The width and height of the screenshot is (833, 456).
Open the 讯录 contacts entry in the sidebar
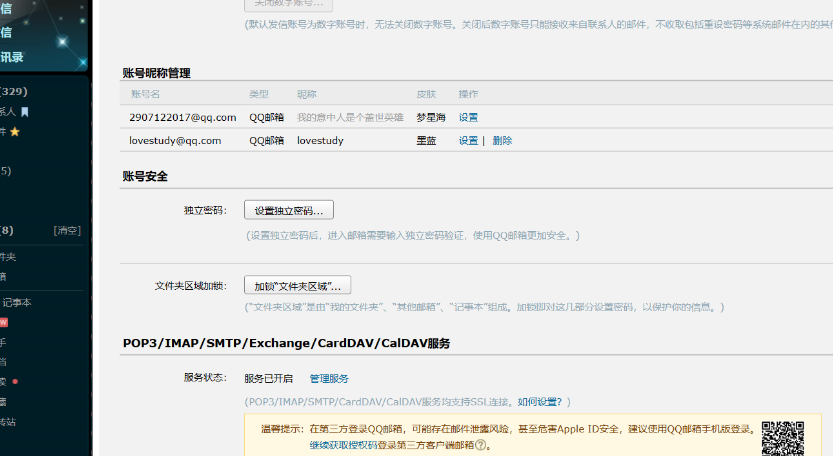pos(12,57)
